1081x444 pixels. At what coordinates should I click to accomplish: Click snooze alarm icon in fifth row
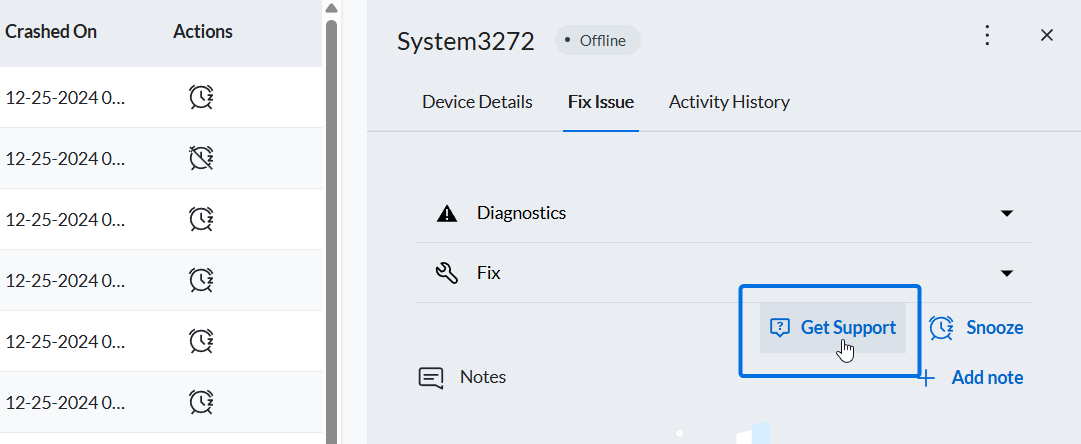[201, 341]
